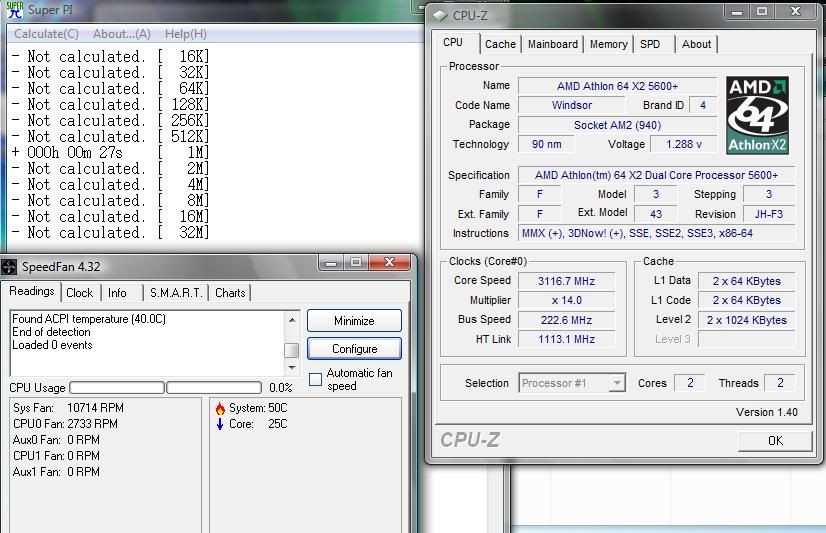Click the Configure button in SpeedFan

[354, 349]
